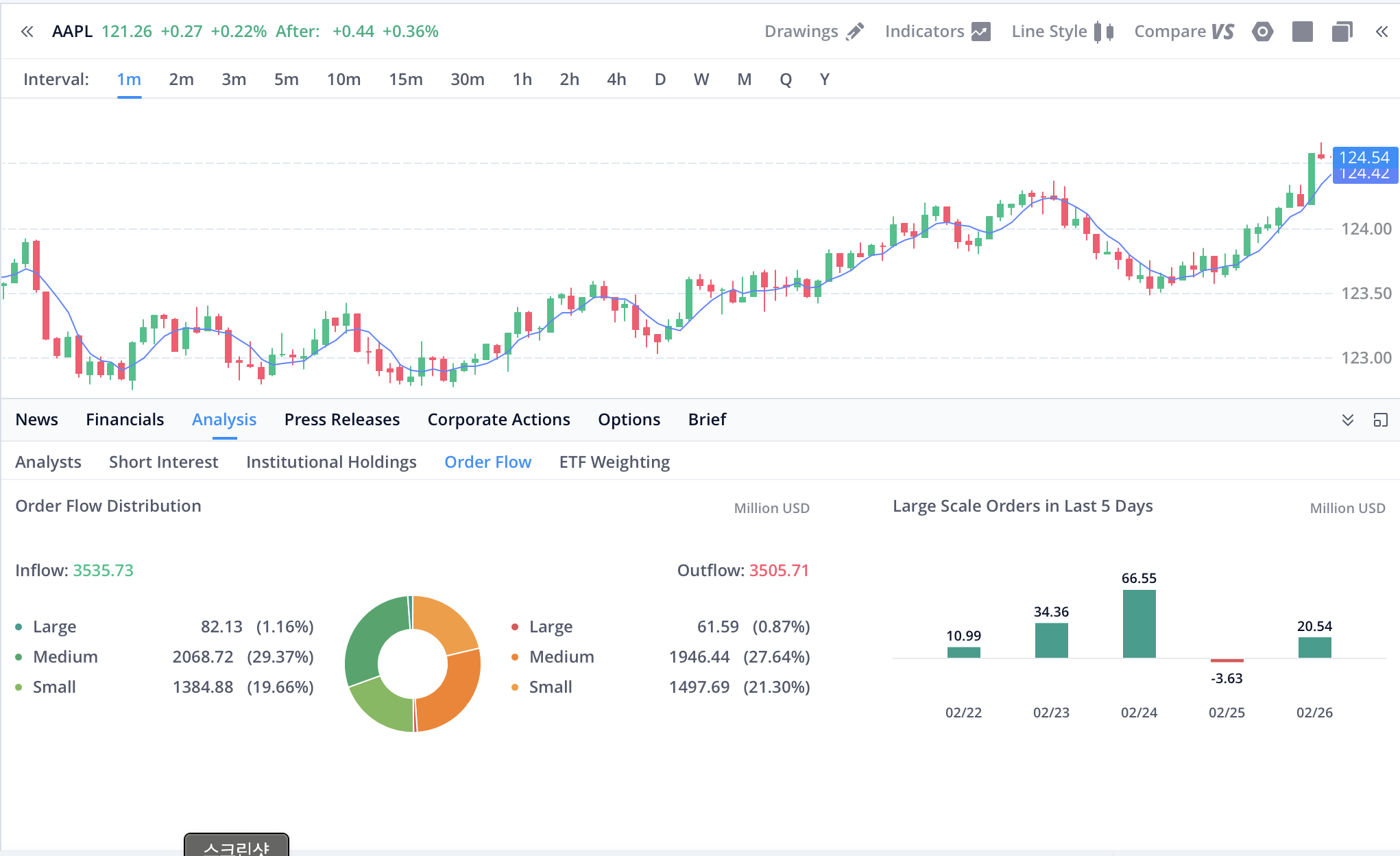Click outflow Large row value 61.59
This screenshot has height=856, width=1400.
(718, 627)
